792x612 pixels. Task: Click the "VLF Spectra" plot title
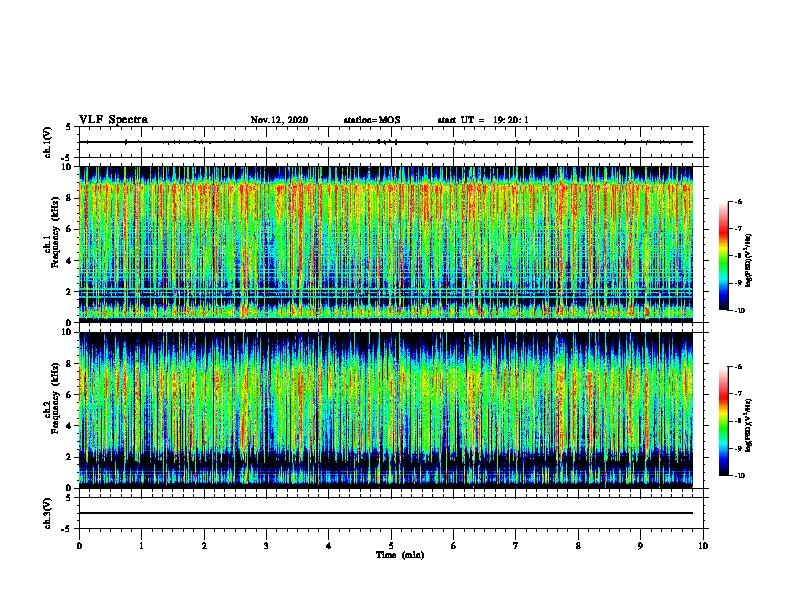113,120
